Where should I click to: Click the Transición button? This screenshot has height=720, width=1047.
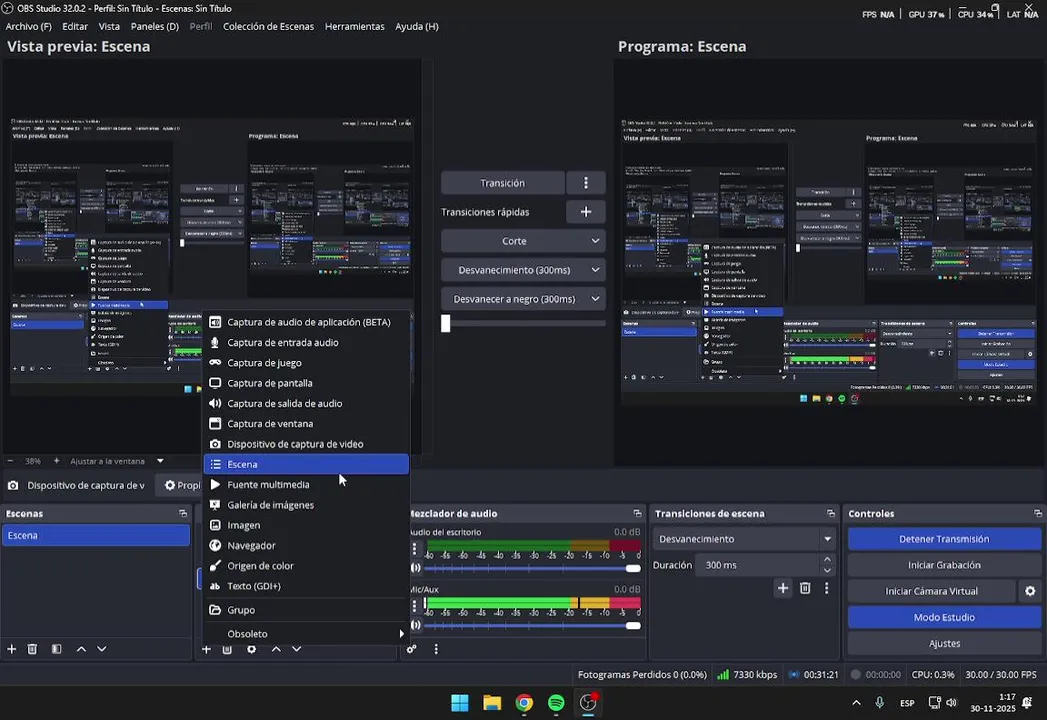[503, 183]
